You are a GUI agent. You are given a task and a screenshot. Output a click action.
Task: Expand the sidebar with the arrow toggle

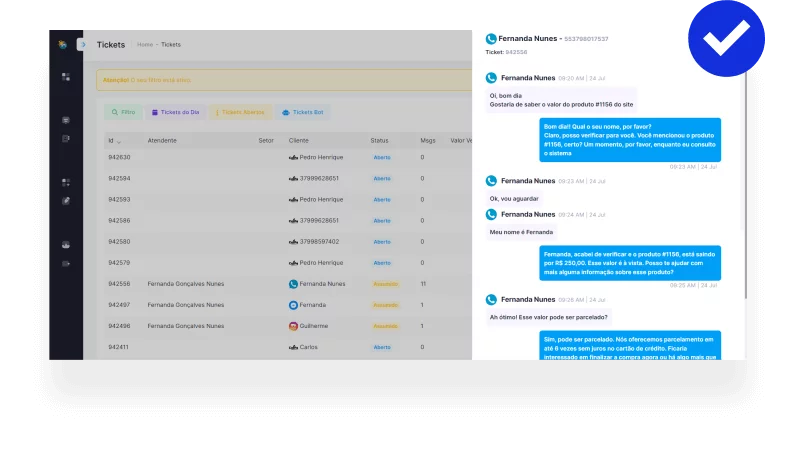pos(82,44)
